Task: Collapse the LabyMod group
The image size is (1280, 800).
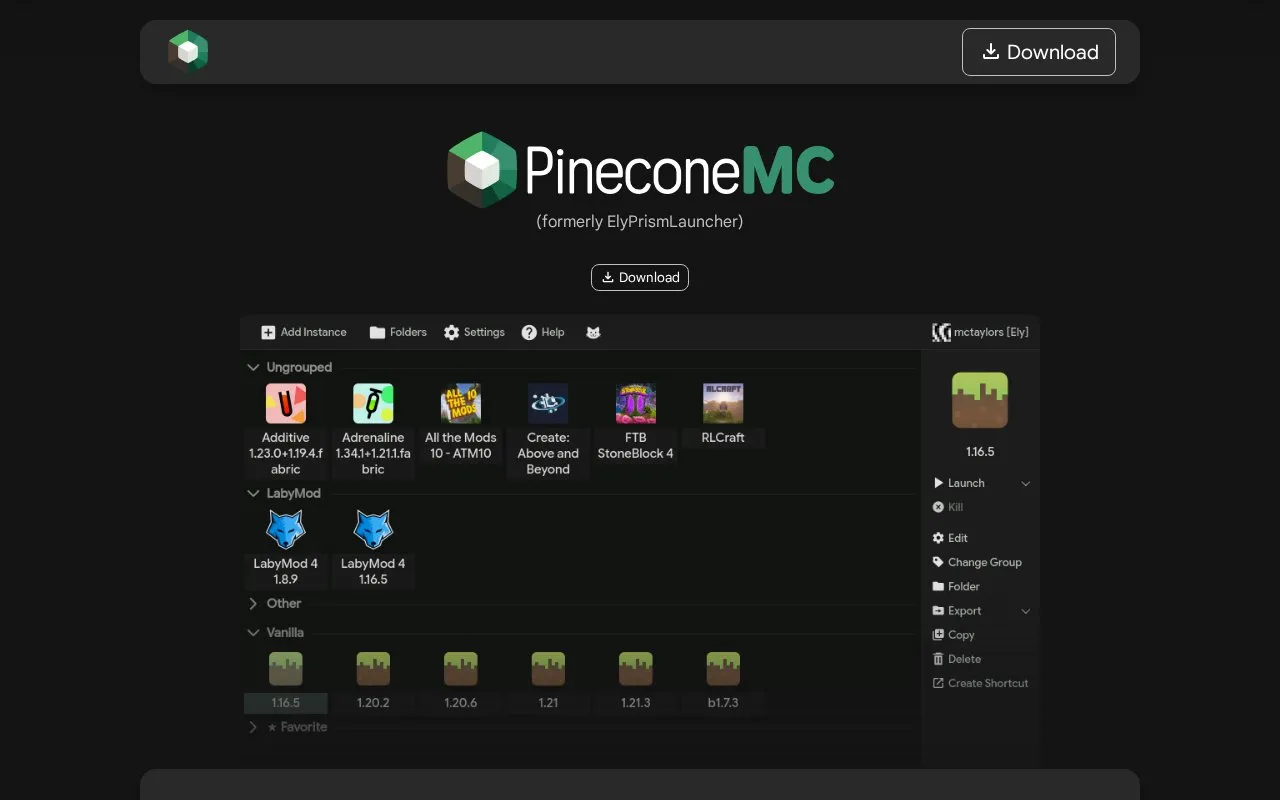Action: tap(253, 493)
